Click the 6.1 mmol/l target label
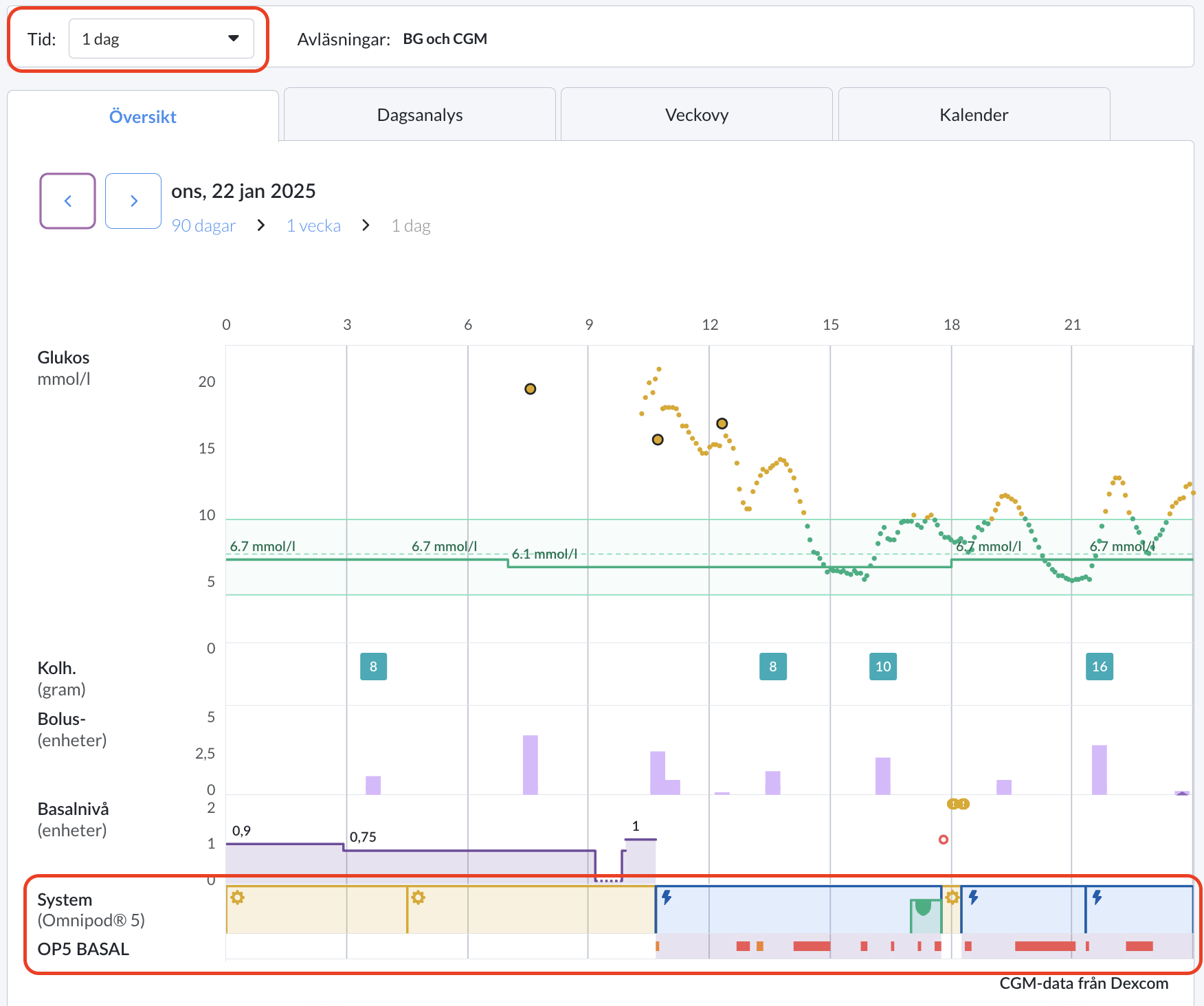The height and width of the screenshot is (1006, 1204). (544, 554)
